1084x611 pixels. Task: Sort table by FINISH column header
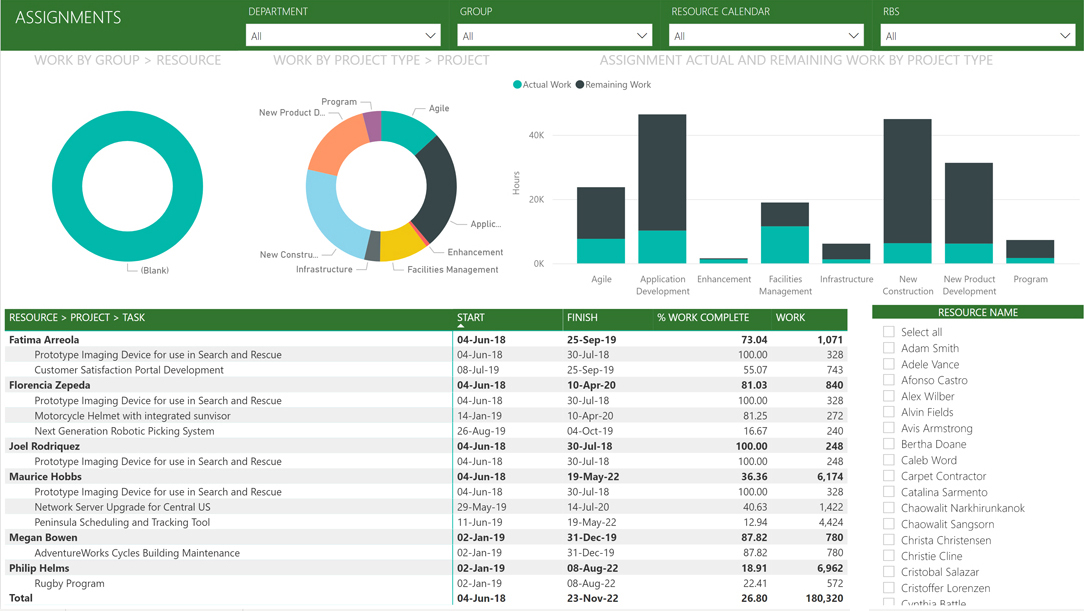click(x=582, y=318)
